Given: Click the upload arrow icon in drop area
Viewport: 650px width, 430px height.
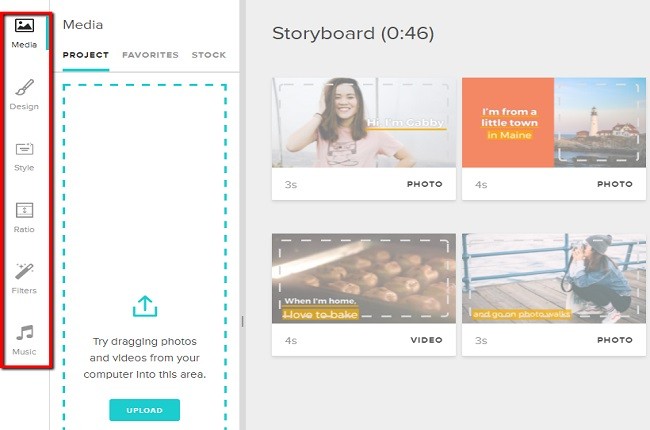Looking at the screenshot, I should [145, 306].
